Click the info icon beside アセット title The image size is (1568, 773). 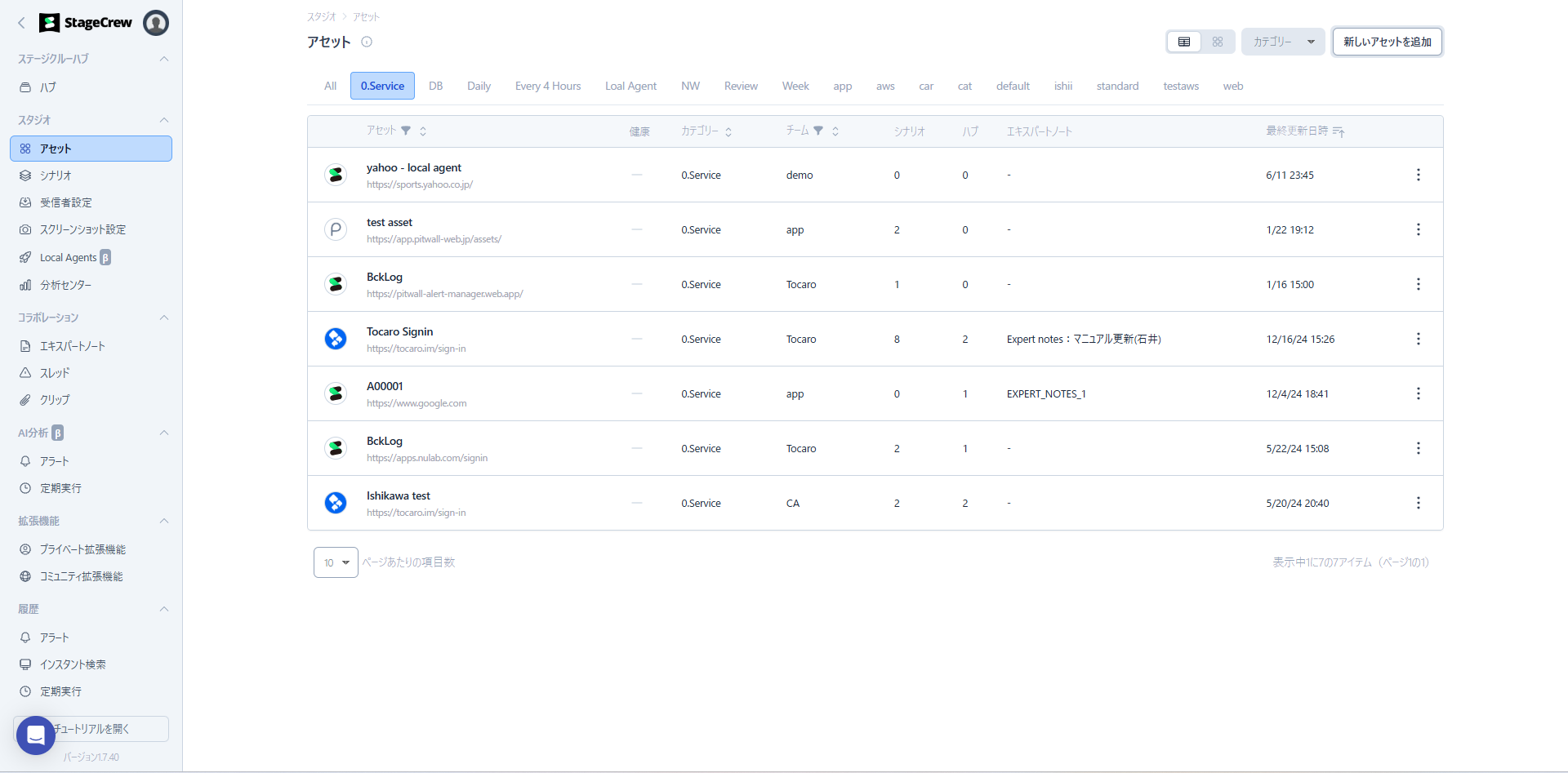coord(367,42)
